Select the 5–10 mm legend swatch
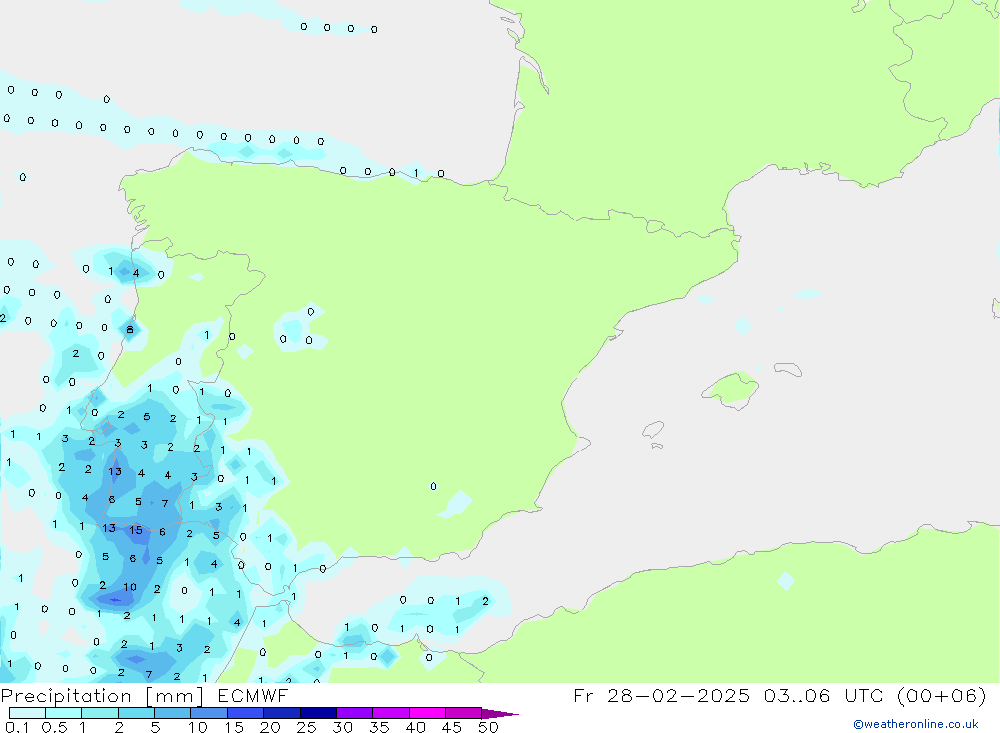The width and height of the screenshot is (1000, 733). coord(173,713)
